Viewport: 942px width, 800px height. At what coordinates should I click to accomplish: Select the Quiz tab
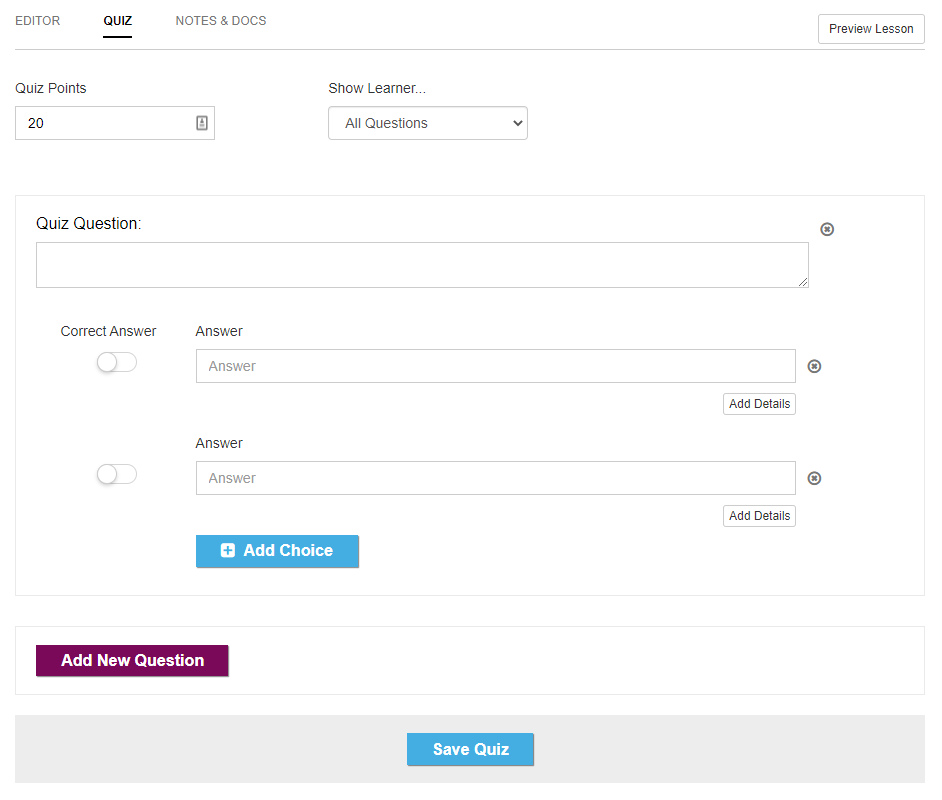point(117,21)
